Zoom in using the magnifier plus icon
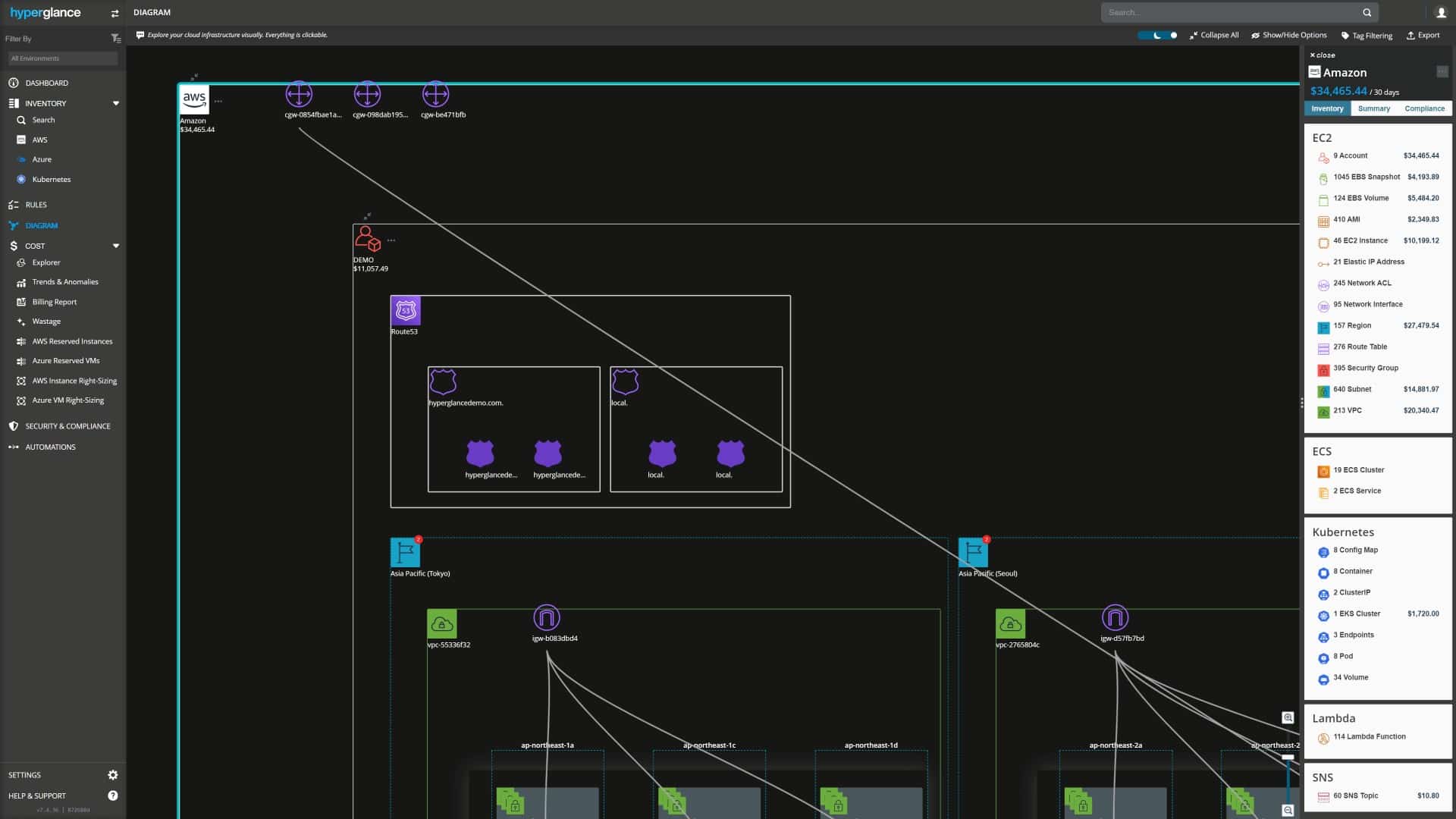1456x819 pixels. 1288,717
